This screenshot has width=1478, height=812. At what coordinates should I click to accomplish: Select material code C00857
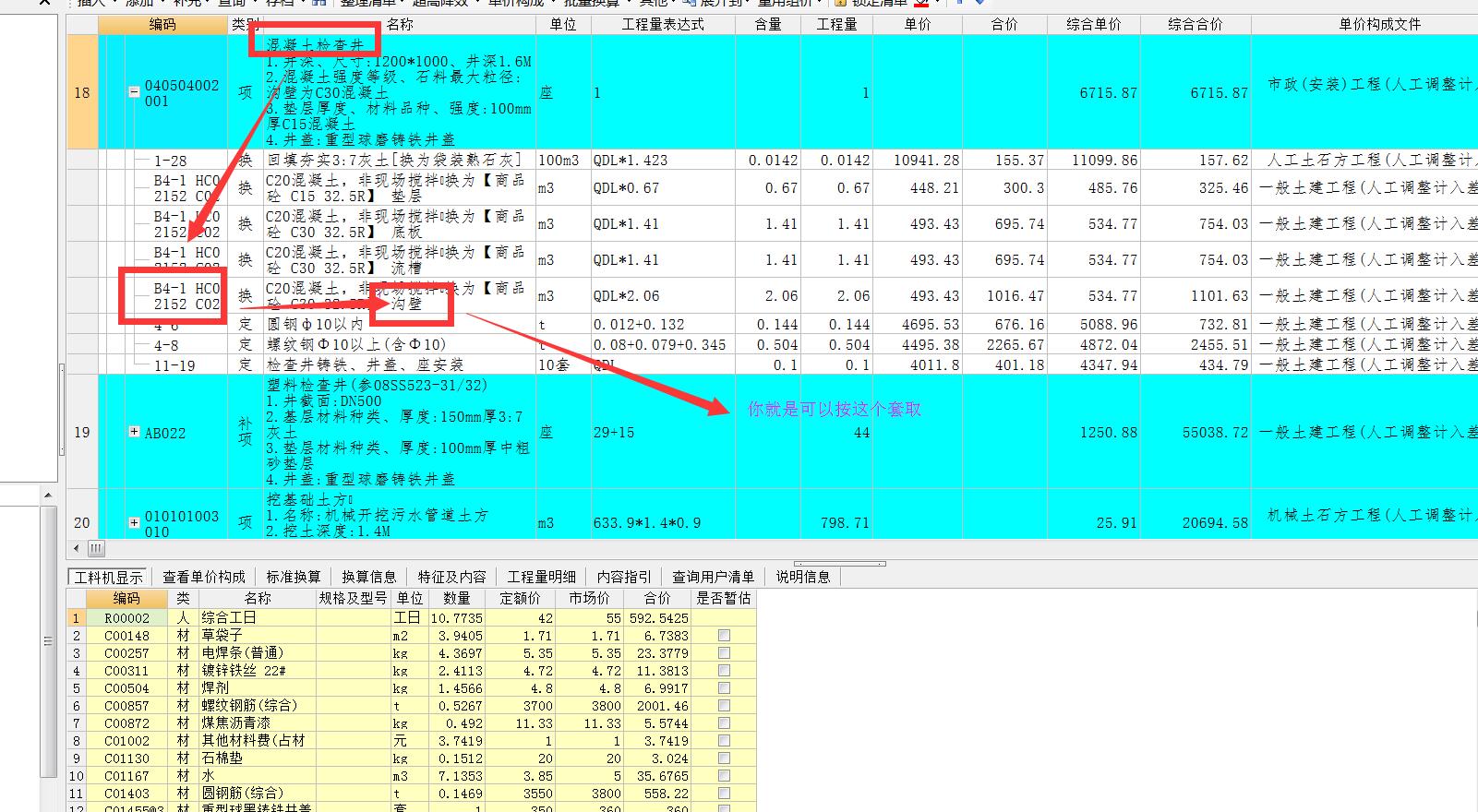(x=126, y=706)
